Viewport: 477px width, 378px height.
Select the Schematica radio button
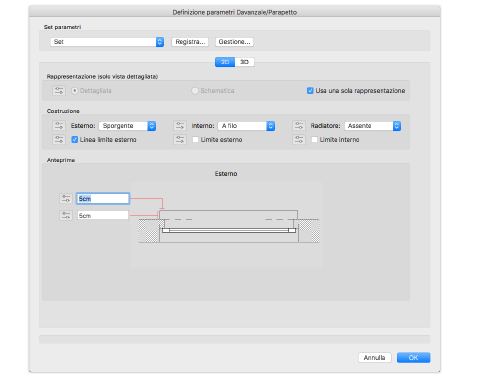tap(195, 91)
